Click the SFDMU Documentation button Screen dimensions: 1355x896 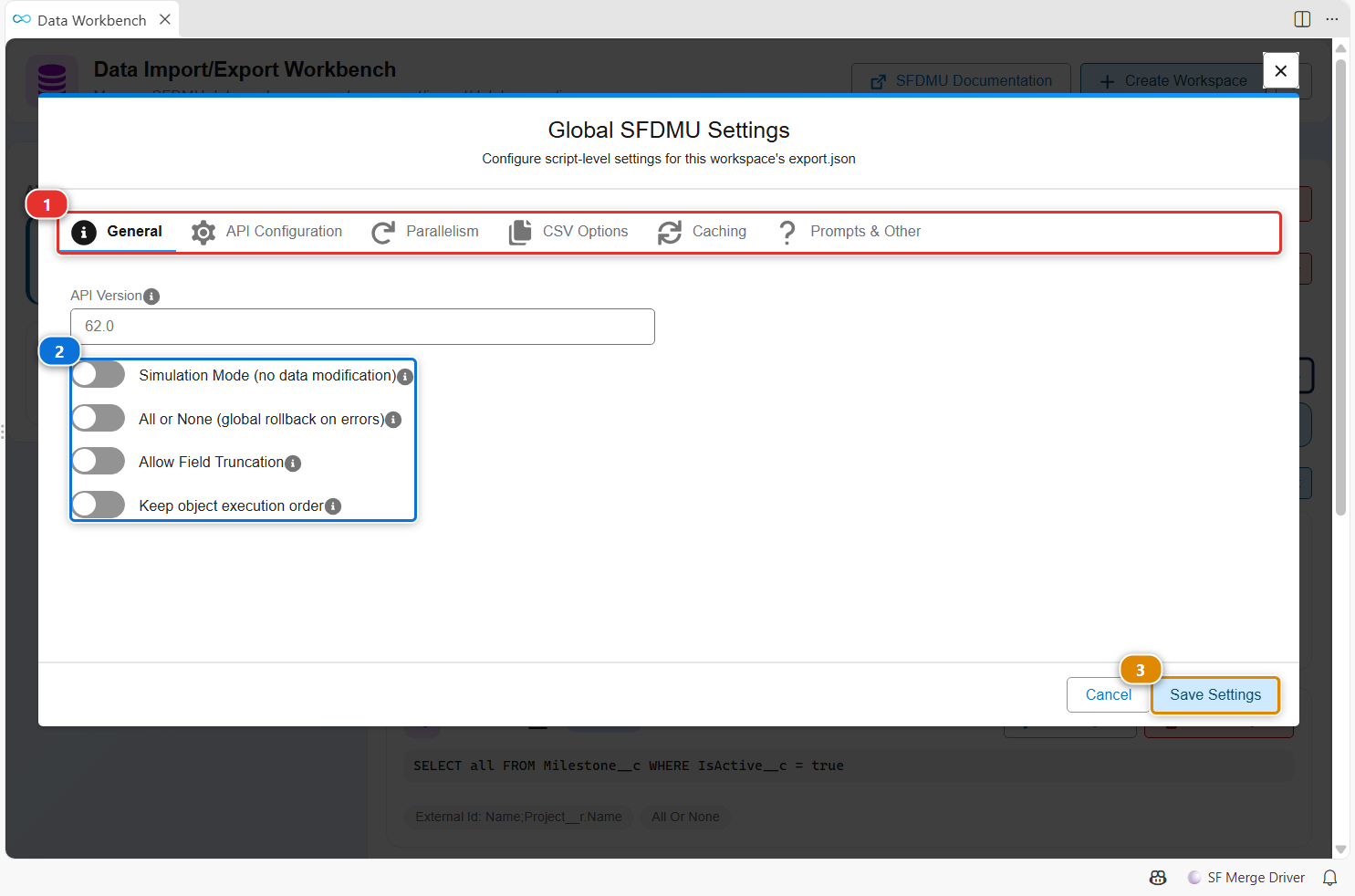[962, 81]
